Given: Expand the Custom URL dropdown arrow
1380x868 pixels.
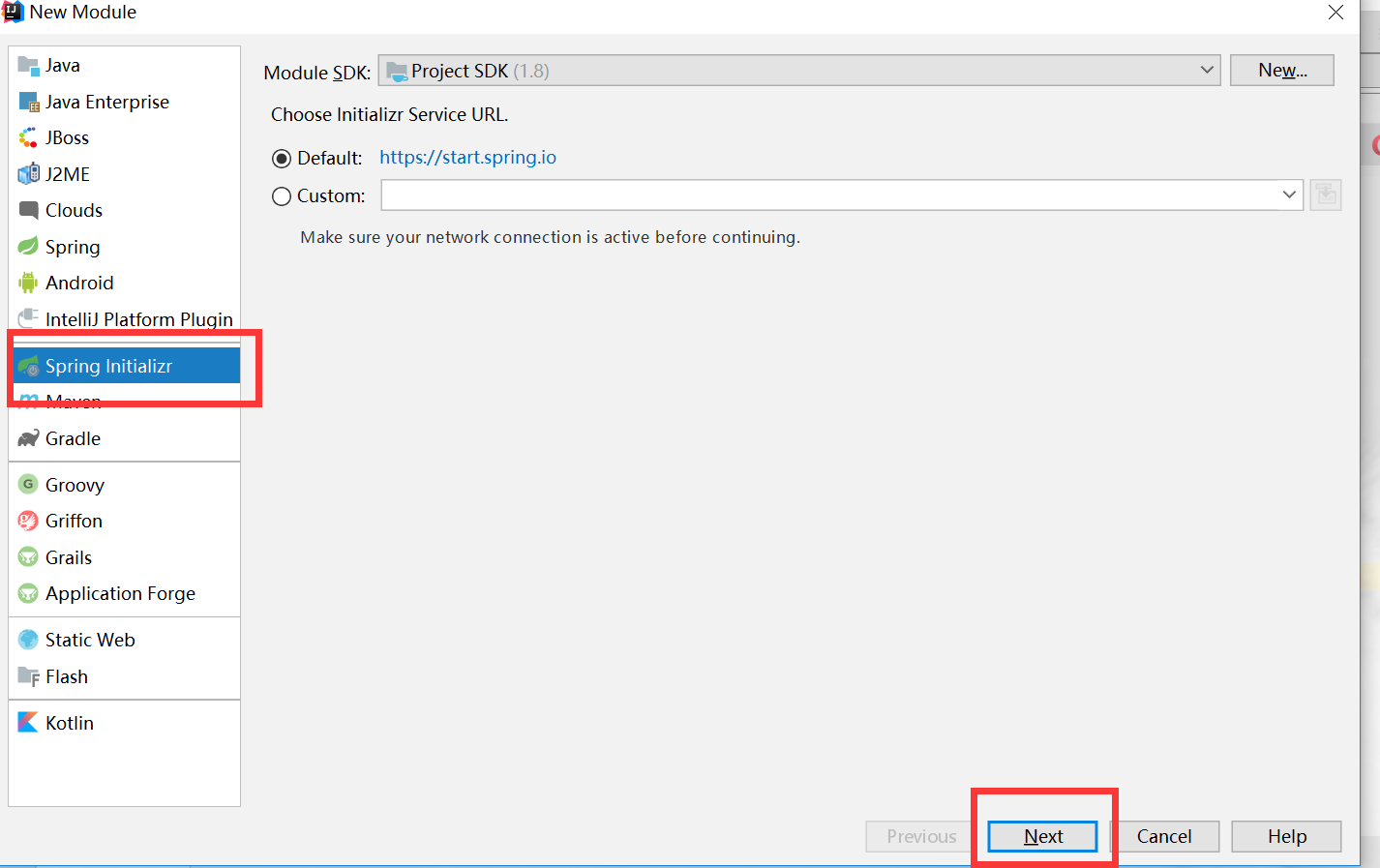Looking at the screenshot, I should pos(1289,195).
